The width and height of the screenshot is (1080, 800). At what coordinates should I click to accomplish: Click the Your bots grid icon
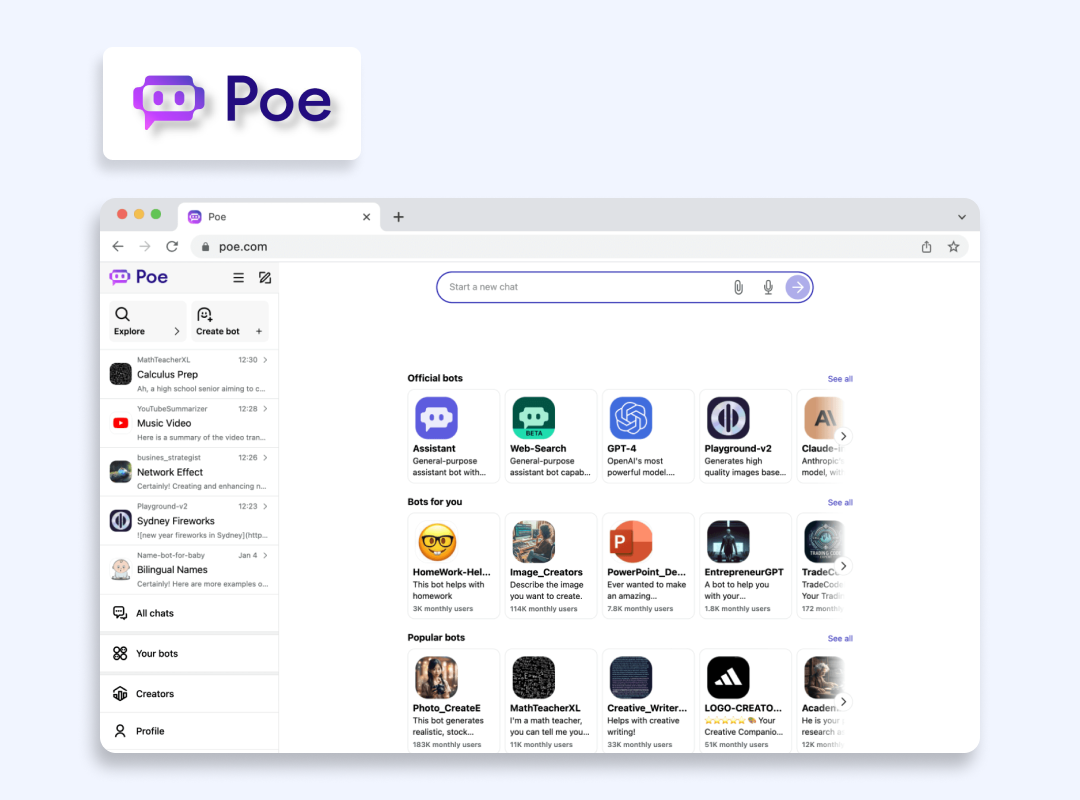tap(120, 653)
